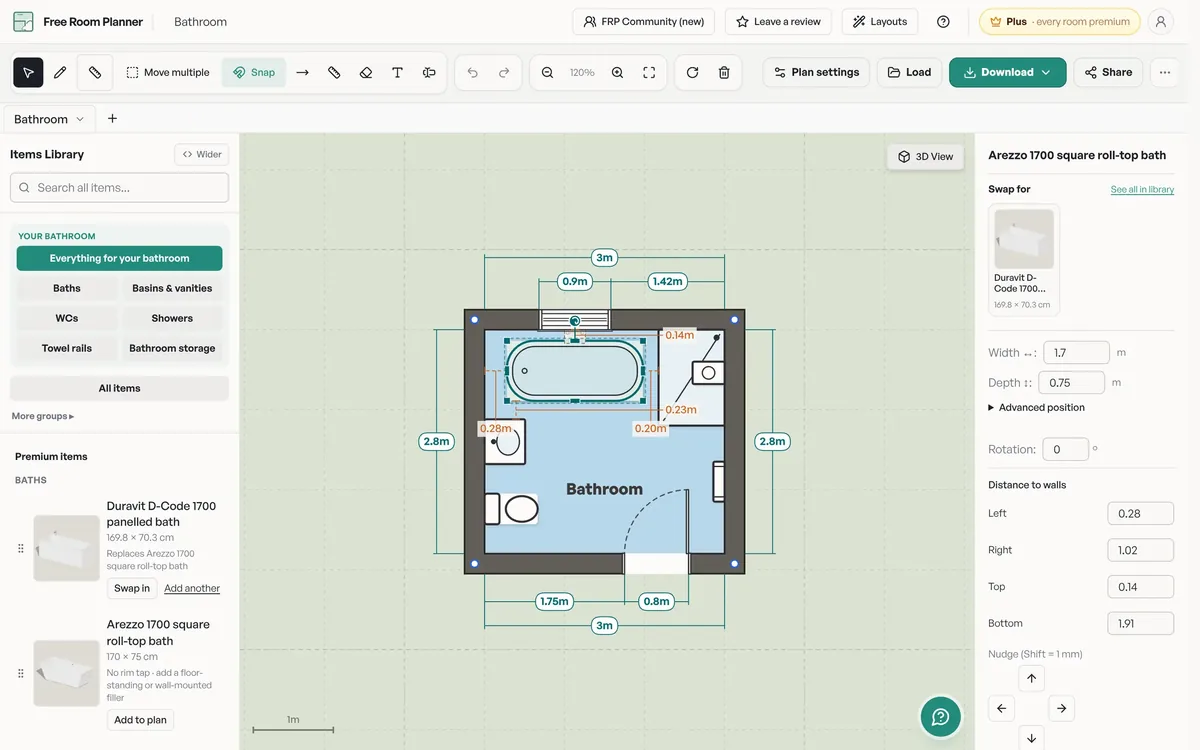1200x750 pixels.
Task: Nudge the bath right
Action: point(1062,708)
